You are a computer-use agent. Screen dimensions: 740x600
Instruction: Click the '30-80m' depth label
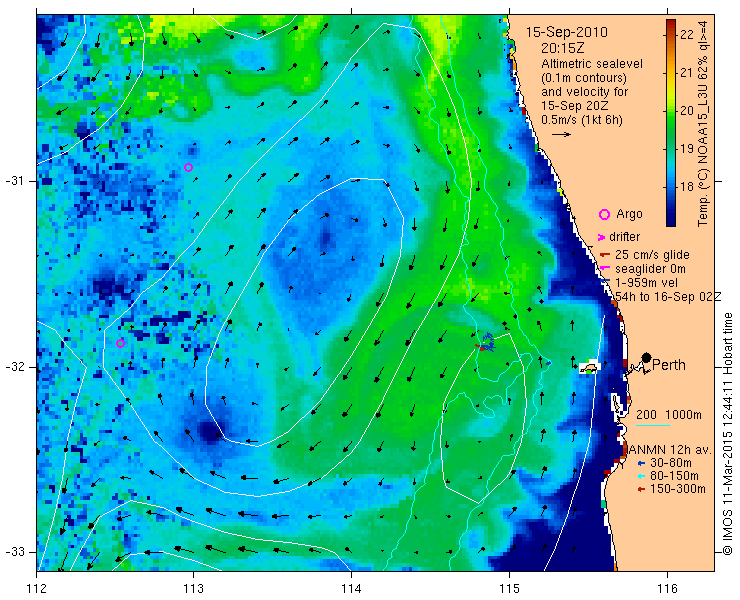tap(671, 463)
